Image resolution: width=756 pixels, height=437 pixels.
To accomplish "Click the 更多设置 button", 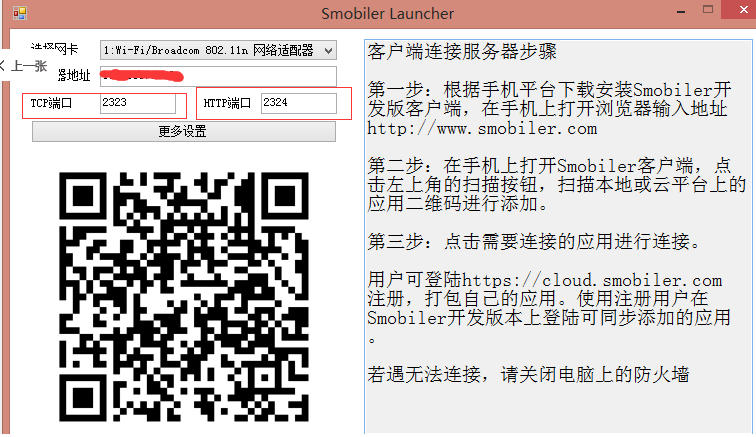I will pyautogui.click(x=184, y=131).
